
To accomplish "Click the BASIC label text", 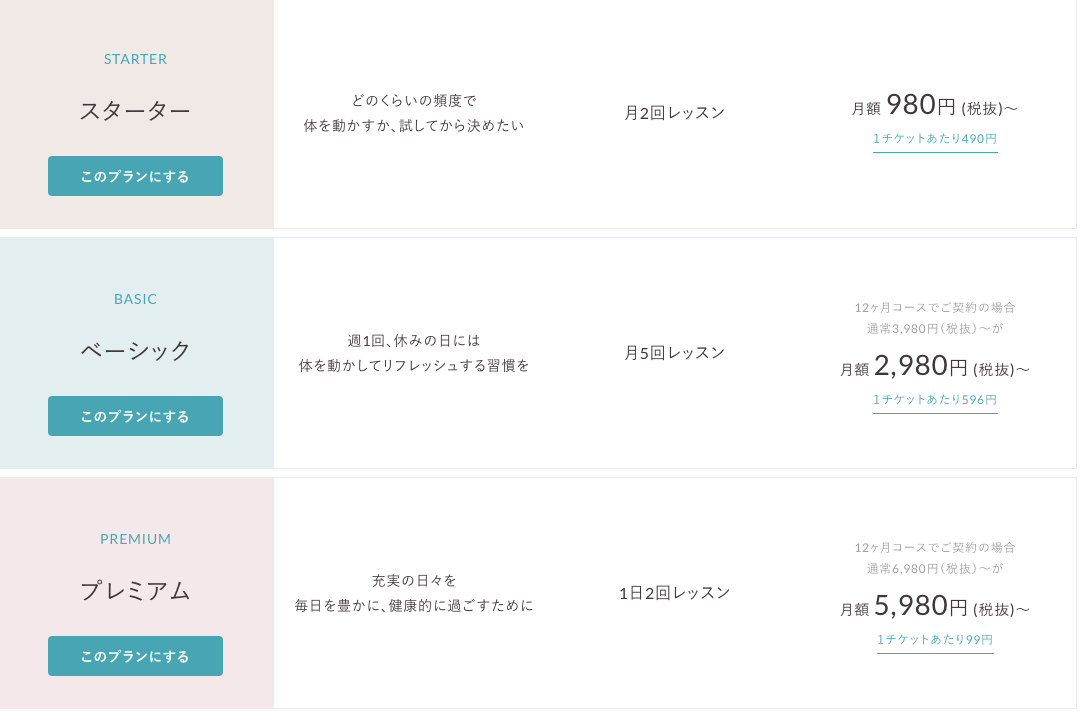I will [136, 299].
